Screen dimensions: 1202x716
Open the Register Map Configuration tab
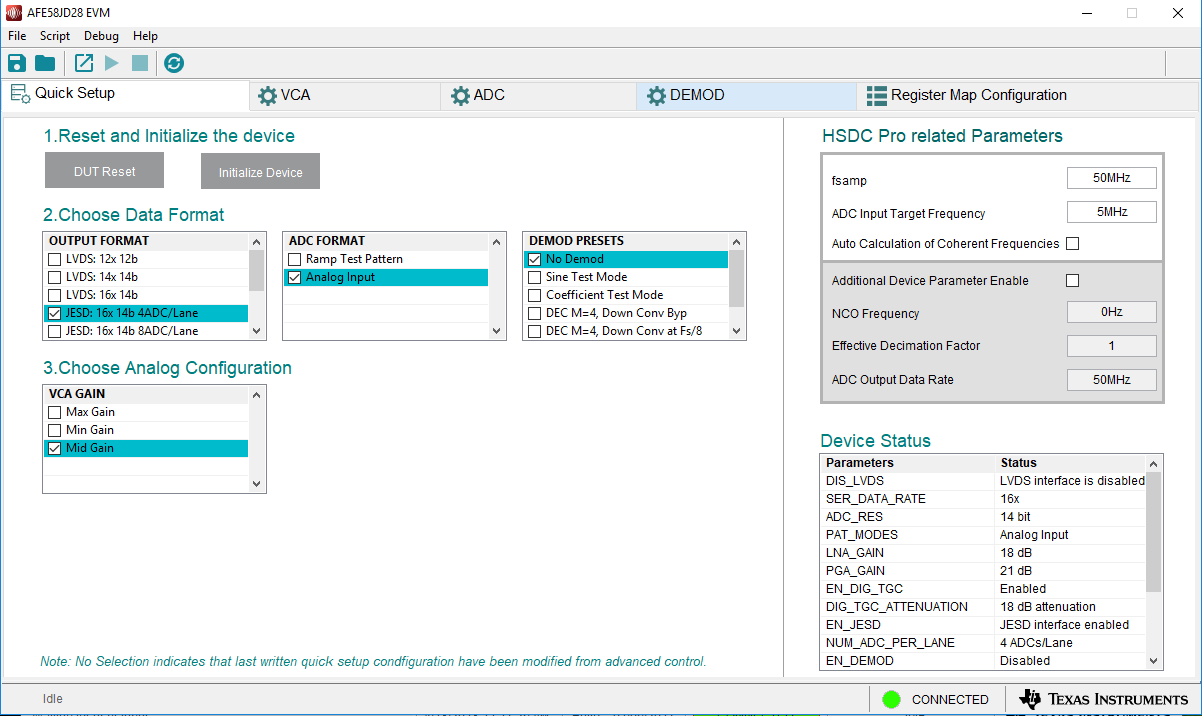(1027, 96)
